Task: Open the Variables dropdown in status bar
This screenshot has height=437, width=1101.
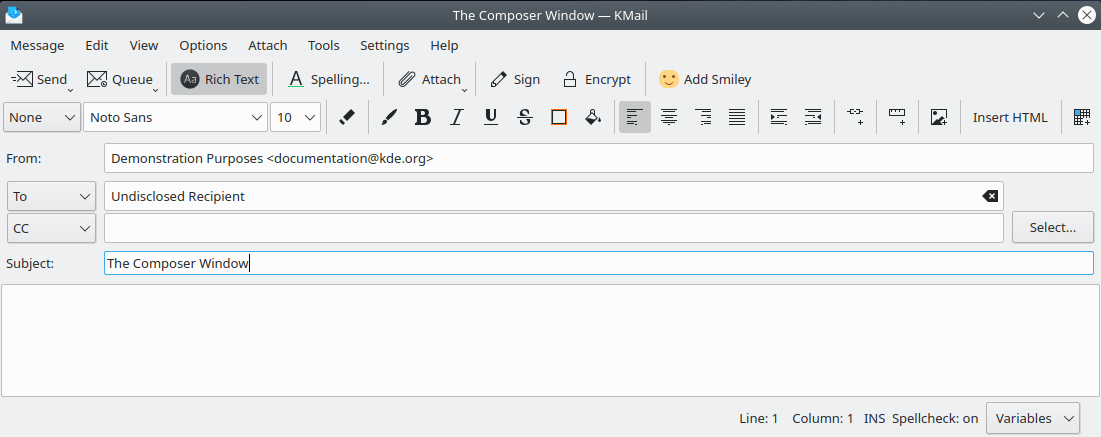Action: point(1033,418)
